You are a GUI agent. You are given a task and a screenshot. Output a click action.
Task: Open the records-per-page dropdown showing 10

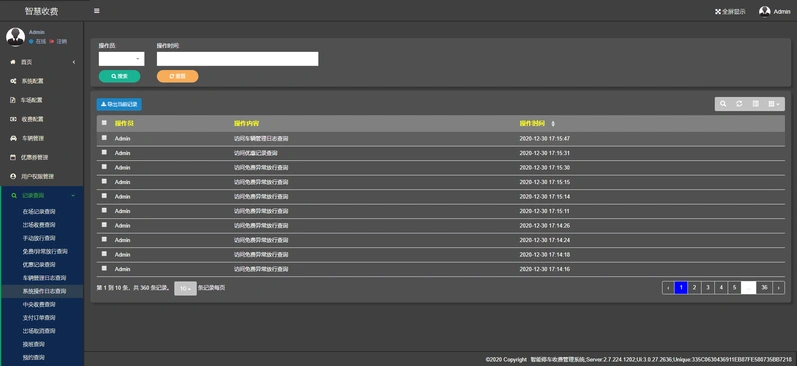185,288
